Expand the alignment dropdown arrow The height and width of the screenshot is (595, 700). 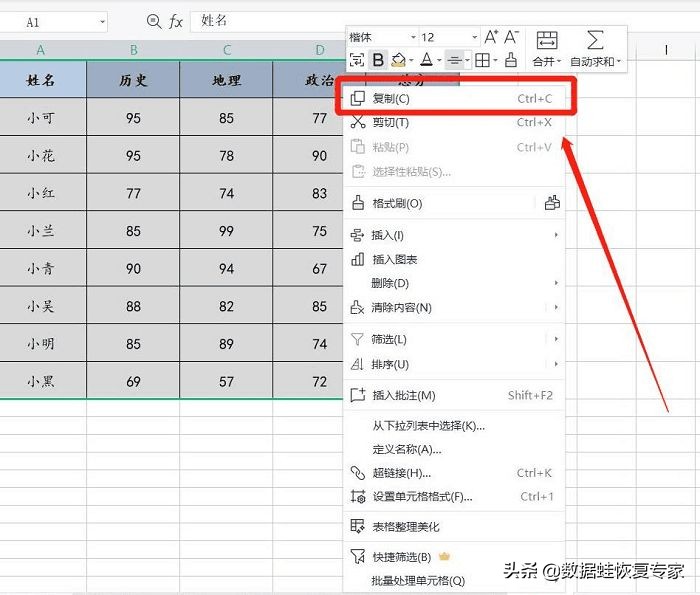[x=467, y=60]
